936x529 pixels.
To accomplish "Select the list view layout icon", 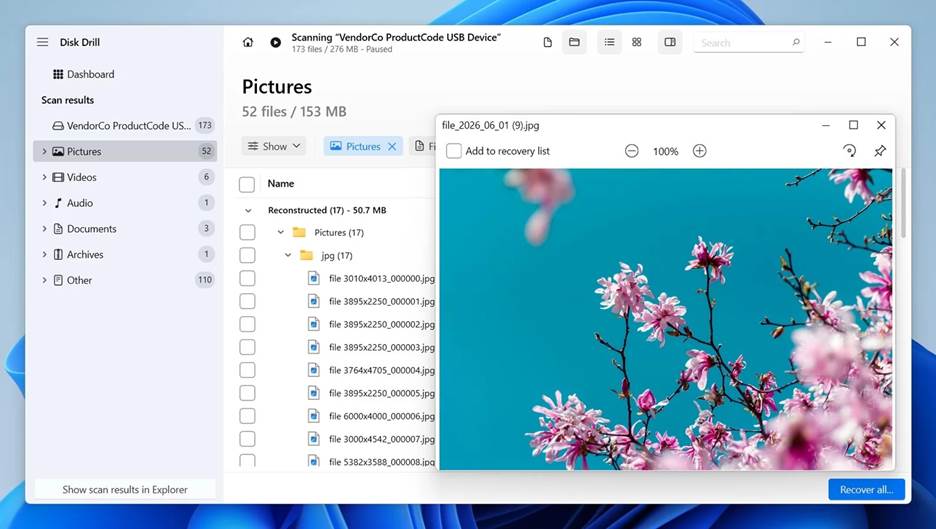I will coord(609,42).
